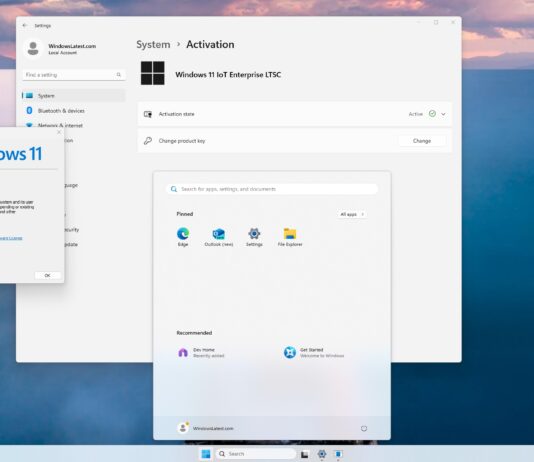
Task: Open Task View on taskbar
Action: pos(304,454)
